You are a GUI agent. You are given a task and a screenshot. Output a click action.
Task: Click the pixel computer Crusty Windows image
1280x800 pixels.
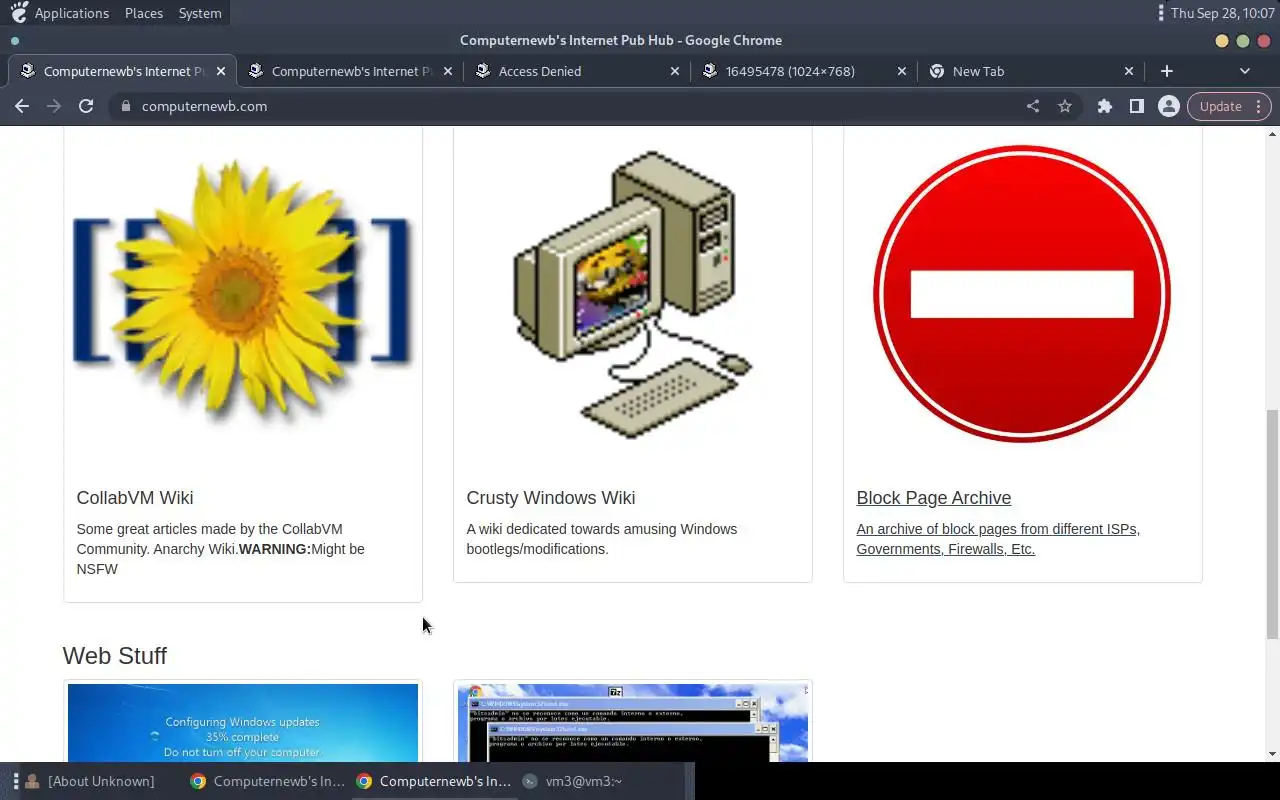(633, 295)
